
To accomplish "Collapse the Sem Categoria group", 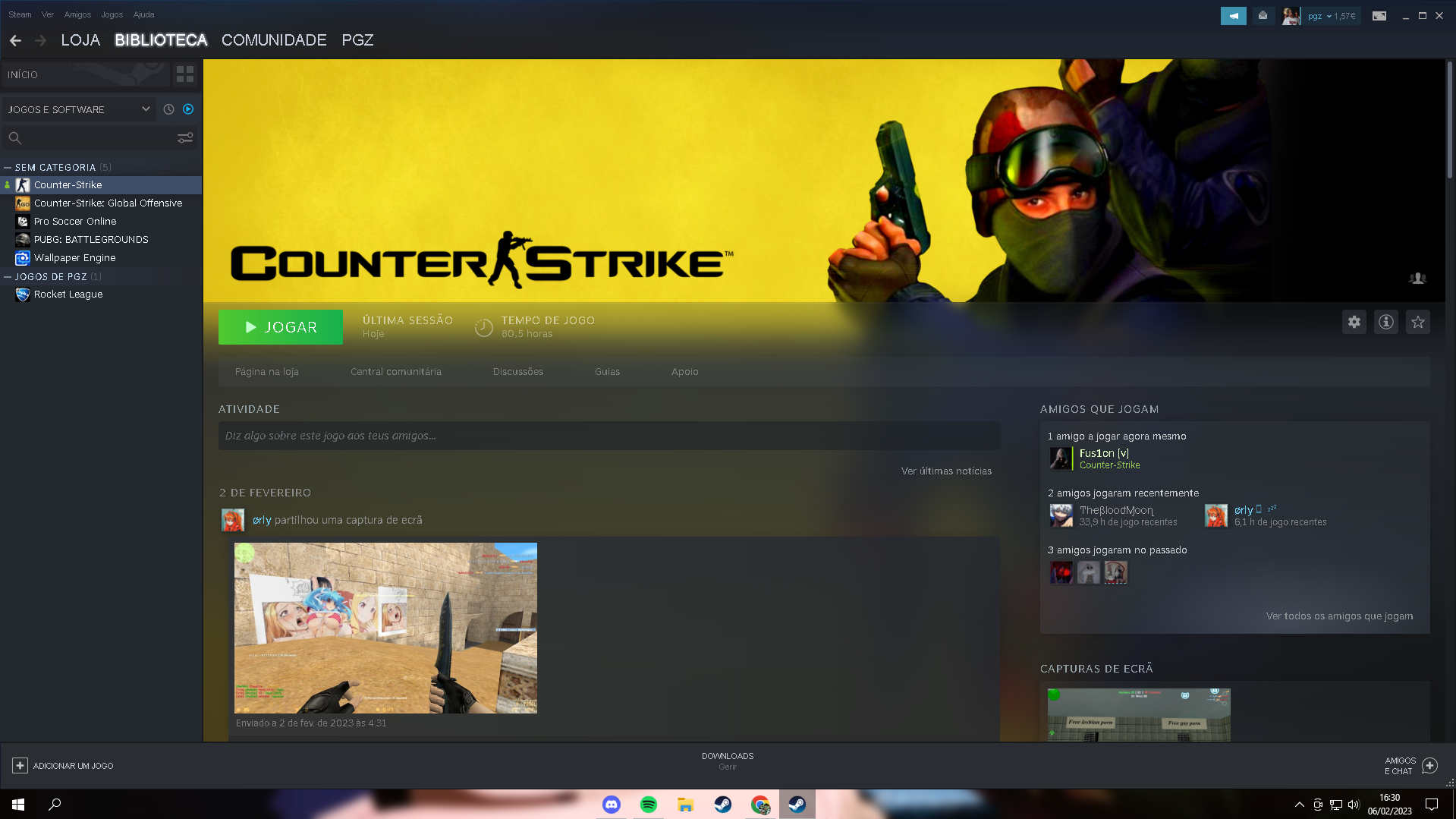I will tap(8, 168).
